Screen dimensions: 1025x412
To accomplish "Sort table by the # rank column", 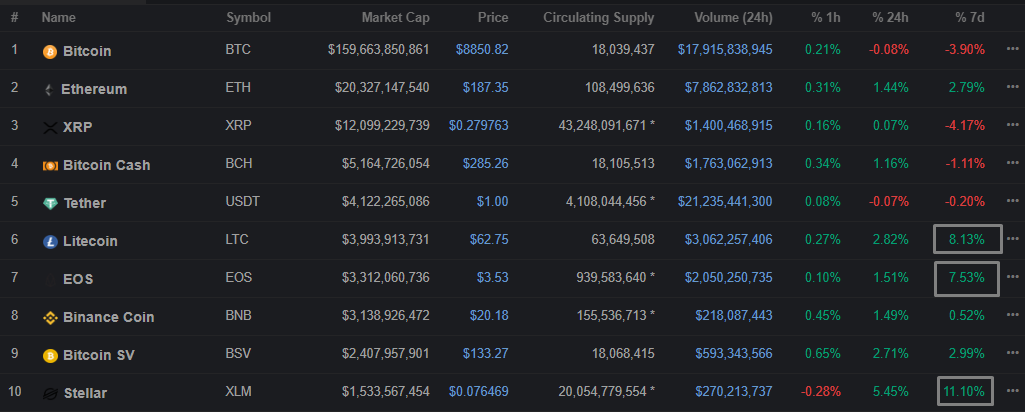I will click(x=14, y=18).
